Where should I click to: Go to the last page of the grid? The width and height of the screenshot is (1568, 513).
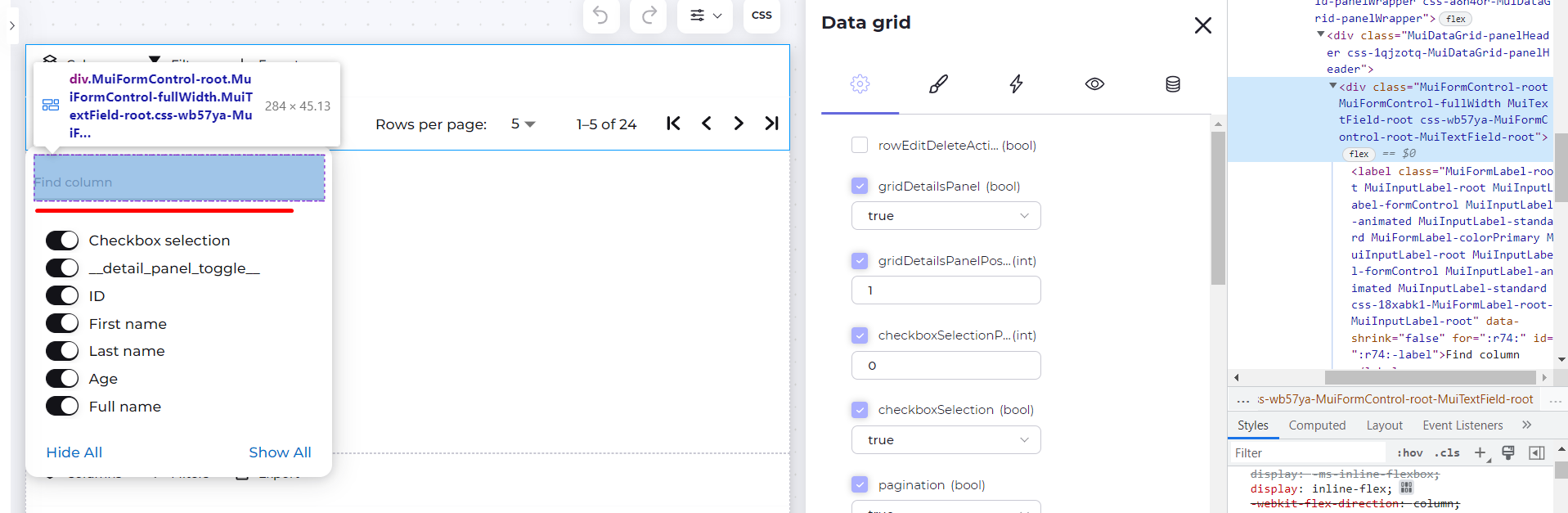771,124
